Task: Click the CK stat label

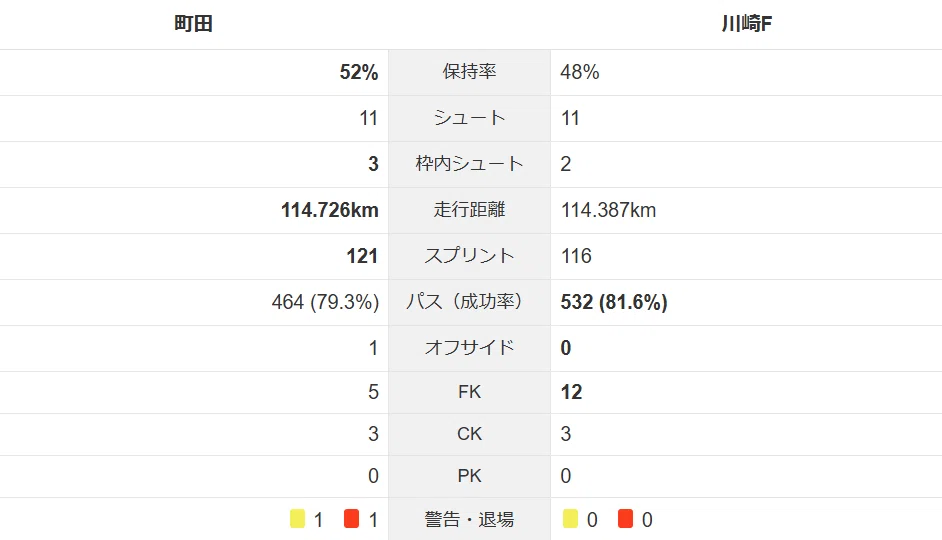Action: pyautogui.click(x=469, y=434)
